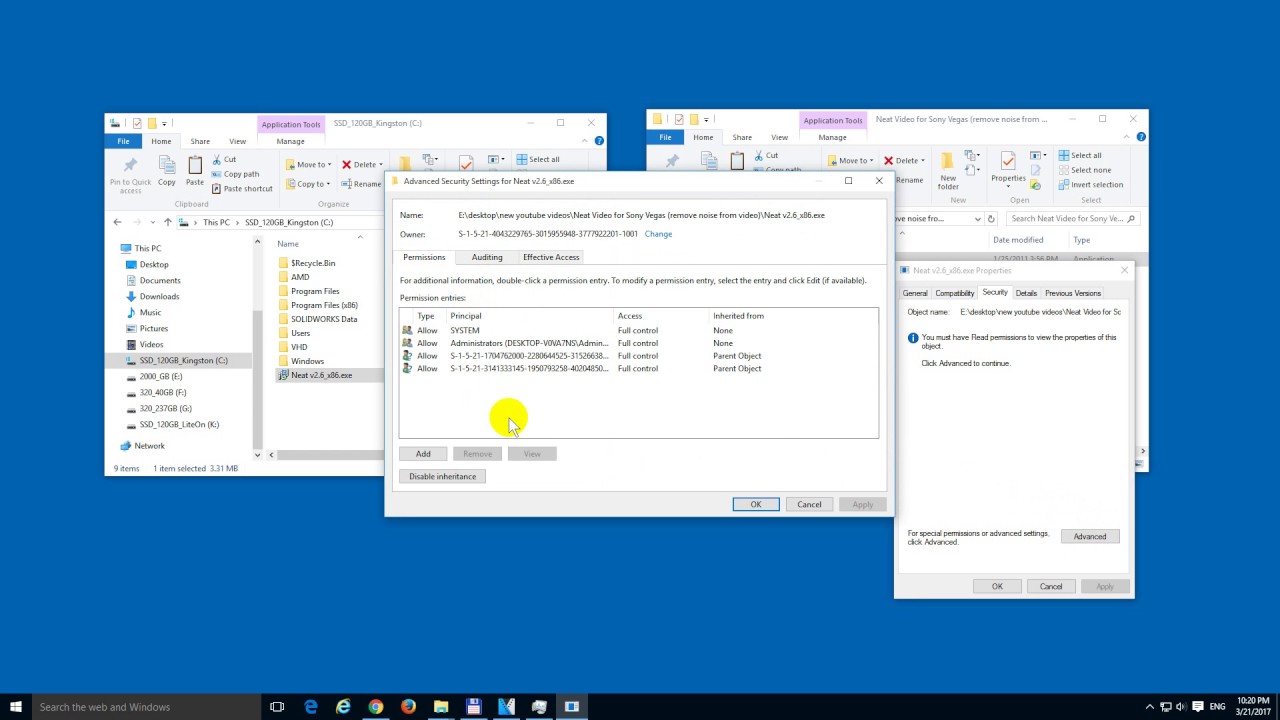Viewport: 1280px width, 720px height.
Task: Open Copy to dropdown in SSD_120GB_Kingston window
Action: pos(307,184)
